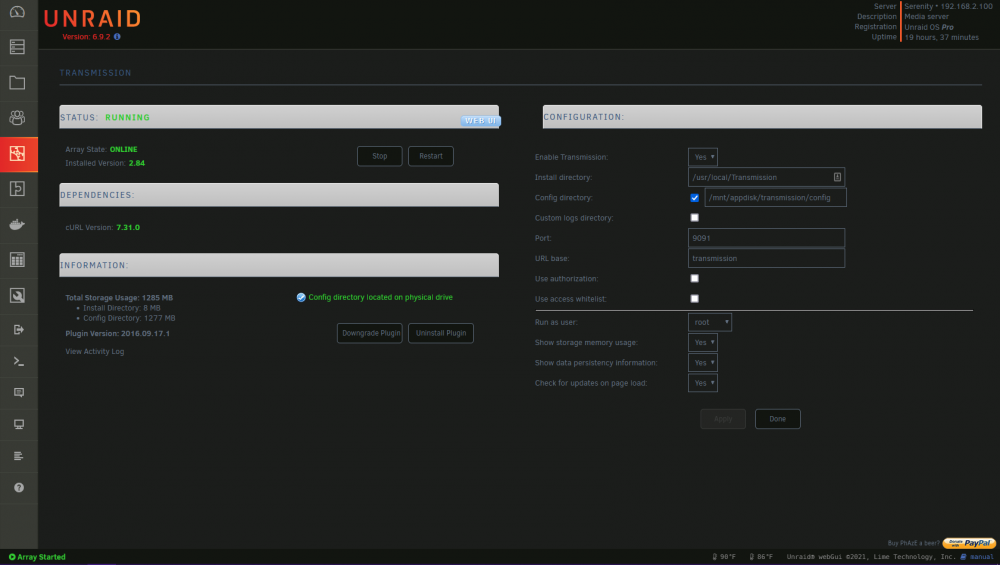Click the greyed Apply button
The image size is (1000, 565).
tap(723, 419)
